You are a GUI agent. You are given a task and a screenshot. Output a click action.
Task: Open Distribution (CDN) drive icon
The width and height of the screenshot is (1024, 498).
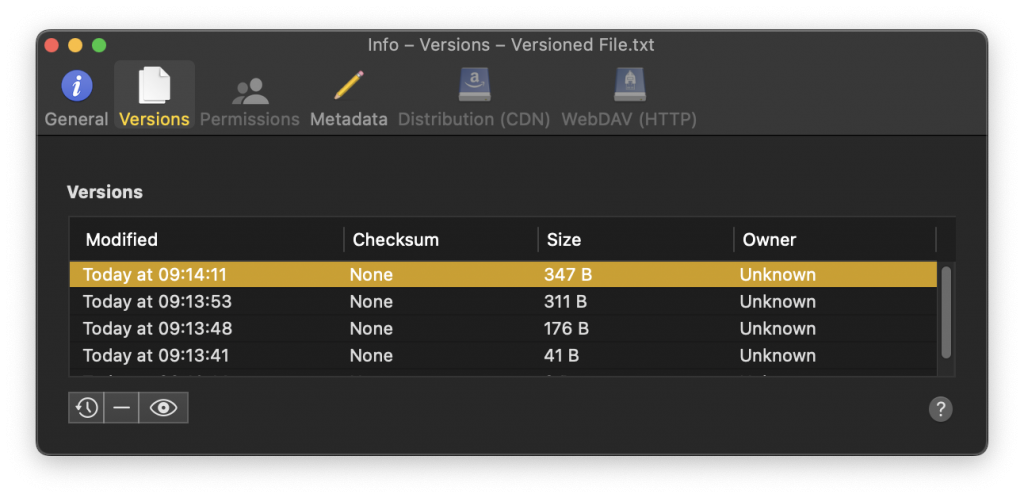click(474, 85)
